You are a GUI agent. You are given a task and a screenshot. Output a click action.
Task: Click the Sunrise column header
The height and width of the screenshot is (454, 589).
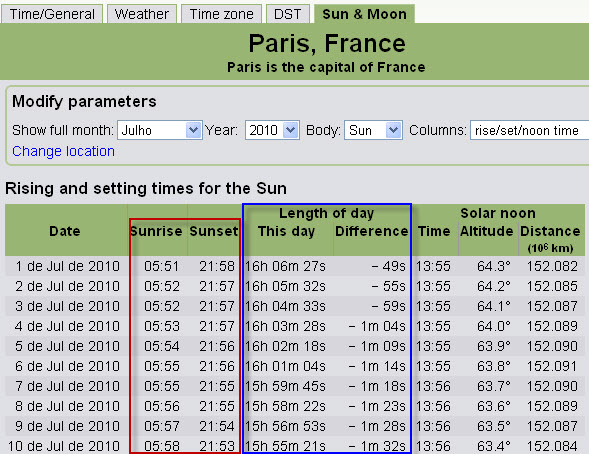(x=157, y=231)
